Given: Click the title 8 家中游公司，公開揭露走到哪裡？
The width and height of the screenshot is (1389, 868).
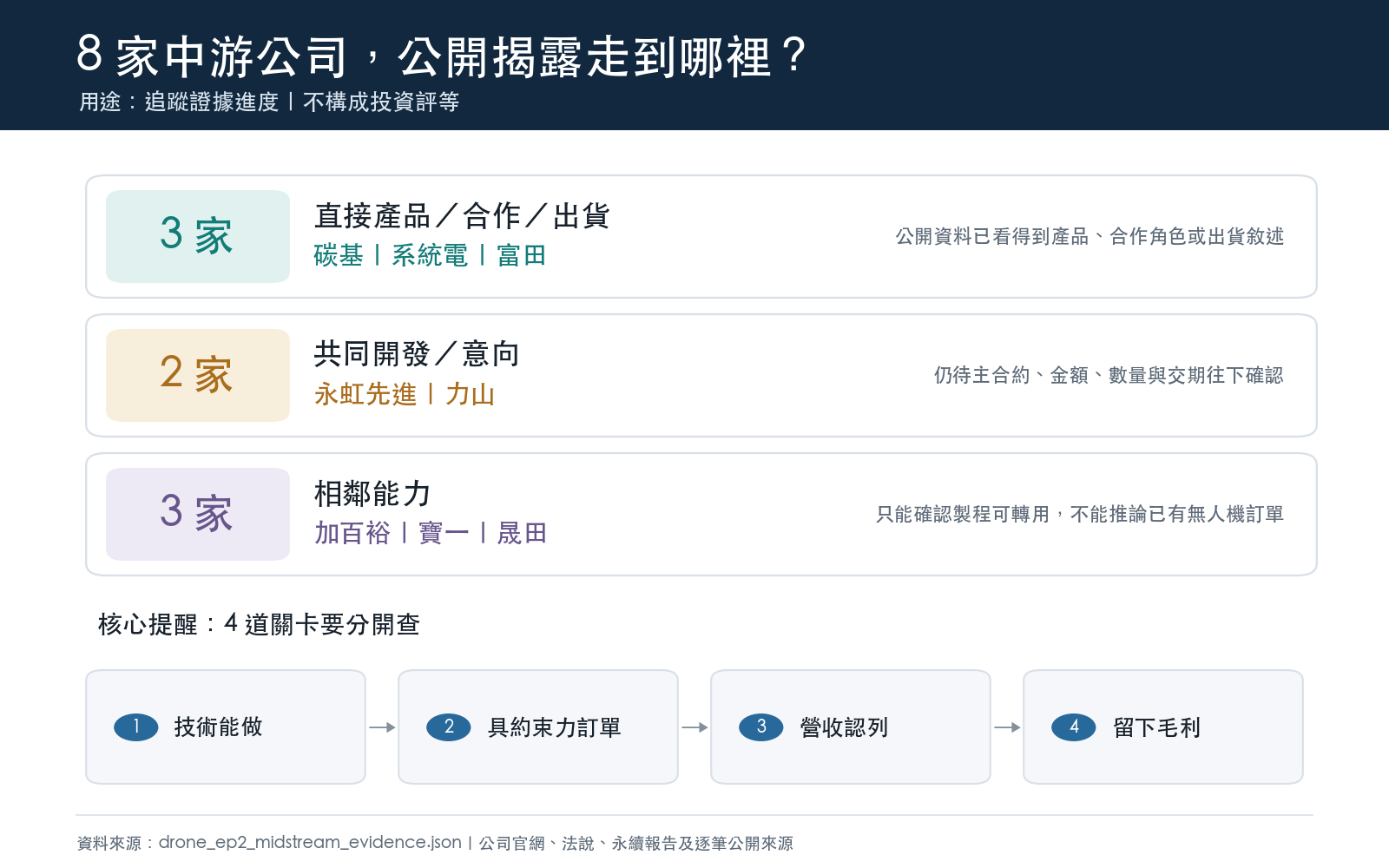Looking at the screenshot, I should [x=442, y=56].
